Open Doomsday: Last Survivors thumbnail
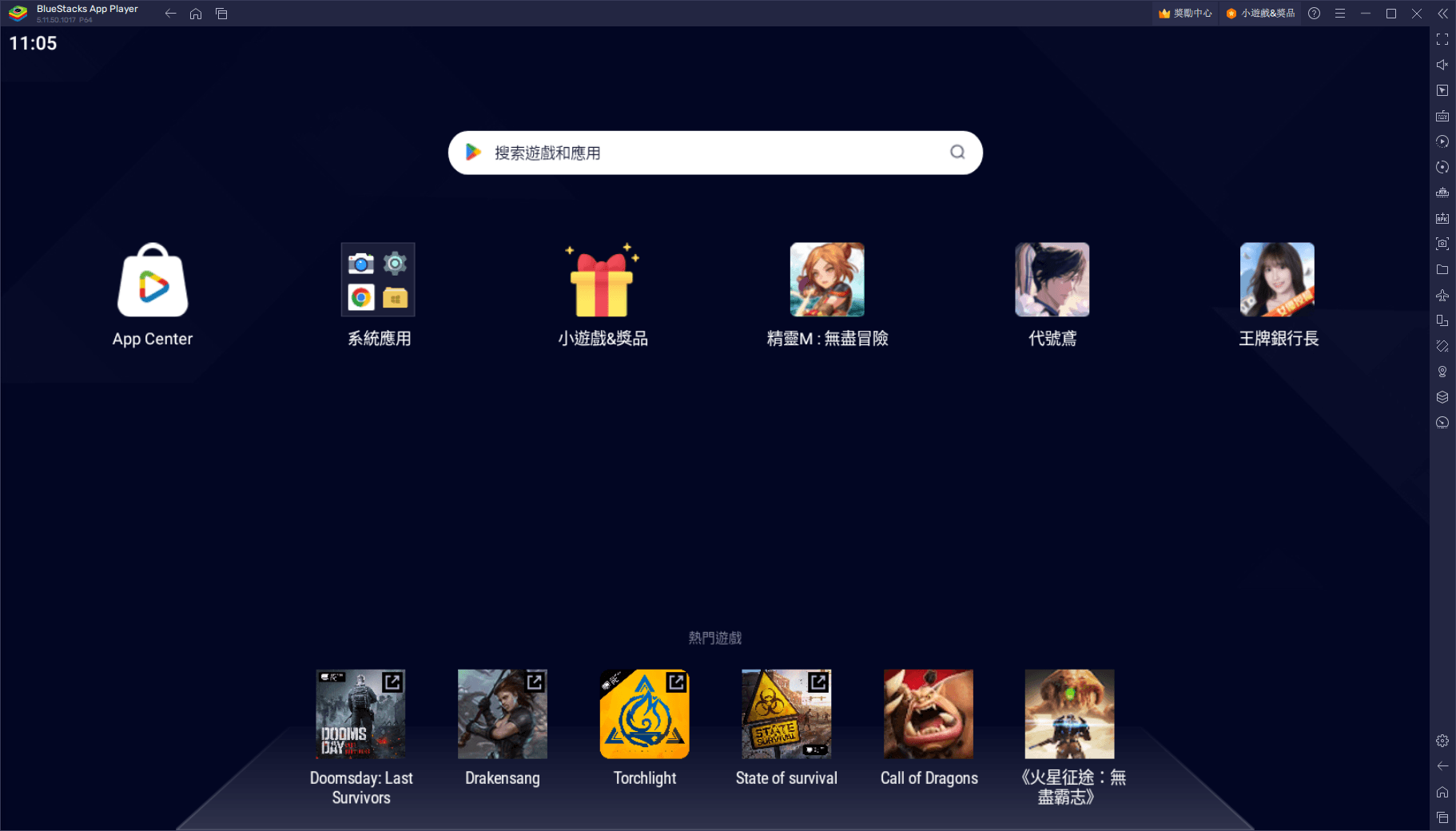The height and width of the screenshot is (831, 1456). pos(360,714)
